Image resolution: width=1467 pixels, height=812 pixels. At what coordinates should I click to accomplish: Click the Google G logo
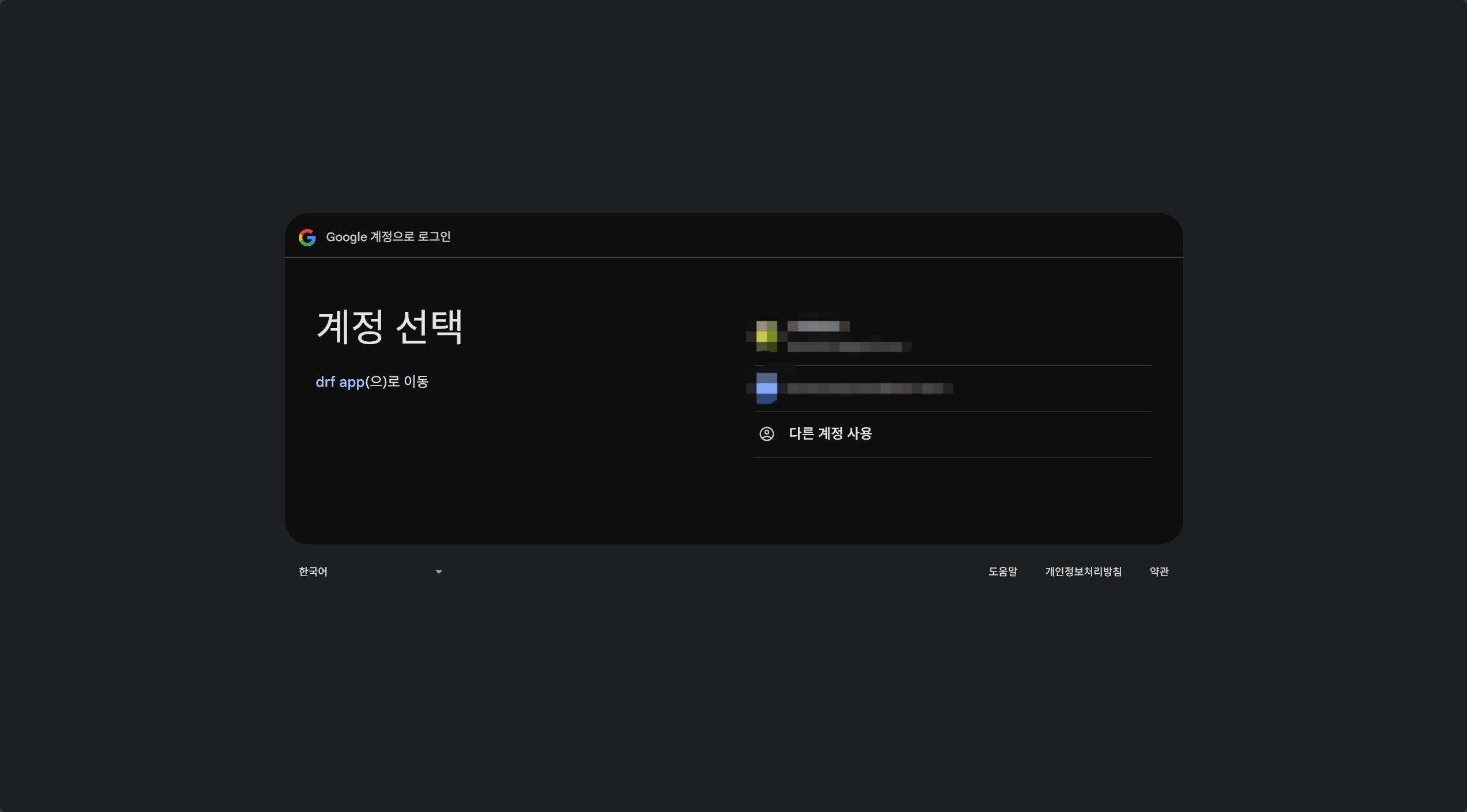point(307,237)
